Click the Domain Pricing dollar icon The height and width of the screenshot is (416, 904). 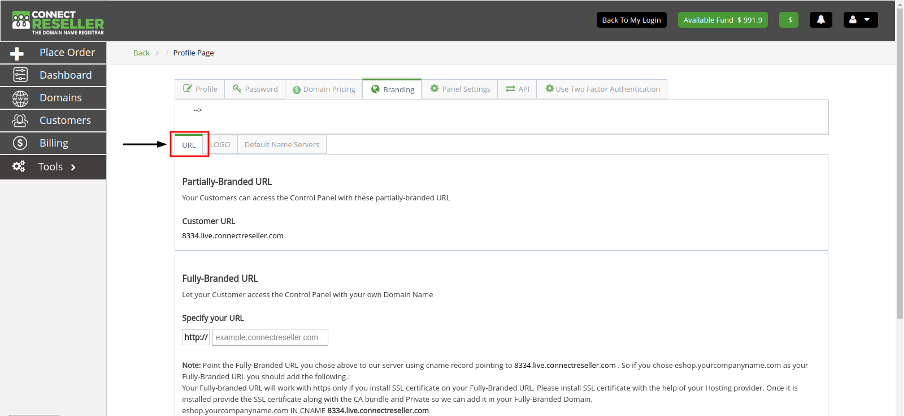point(296,90)
